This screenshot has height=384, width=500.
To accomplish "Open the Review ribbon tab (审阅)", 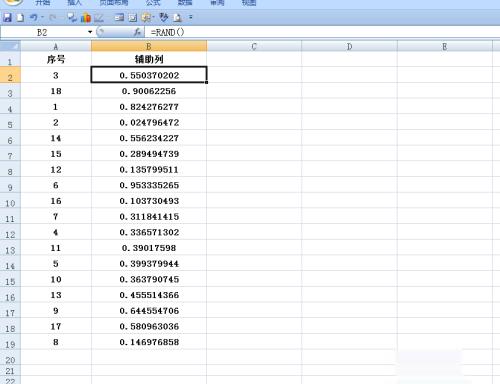I will click(x=217, y=3).
